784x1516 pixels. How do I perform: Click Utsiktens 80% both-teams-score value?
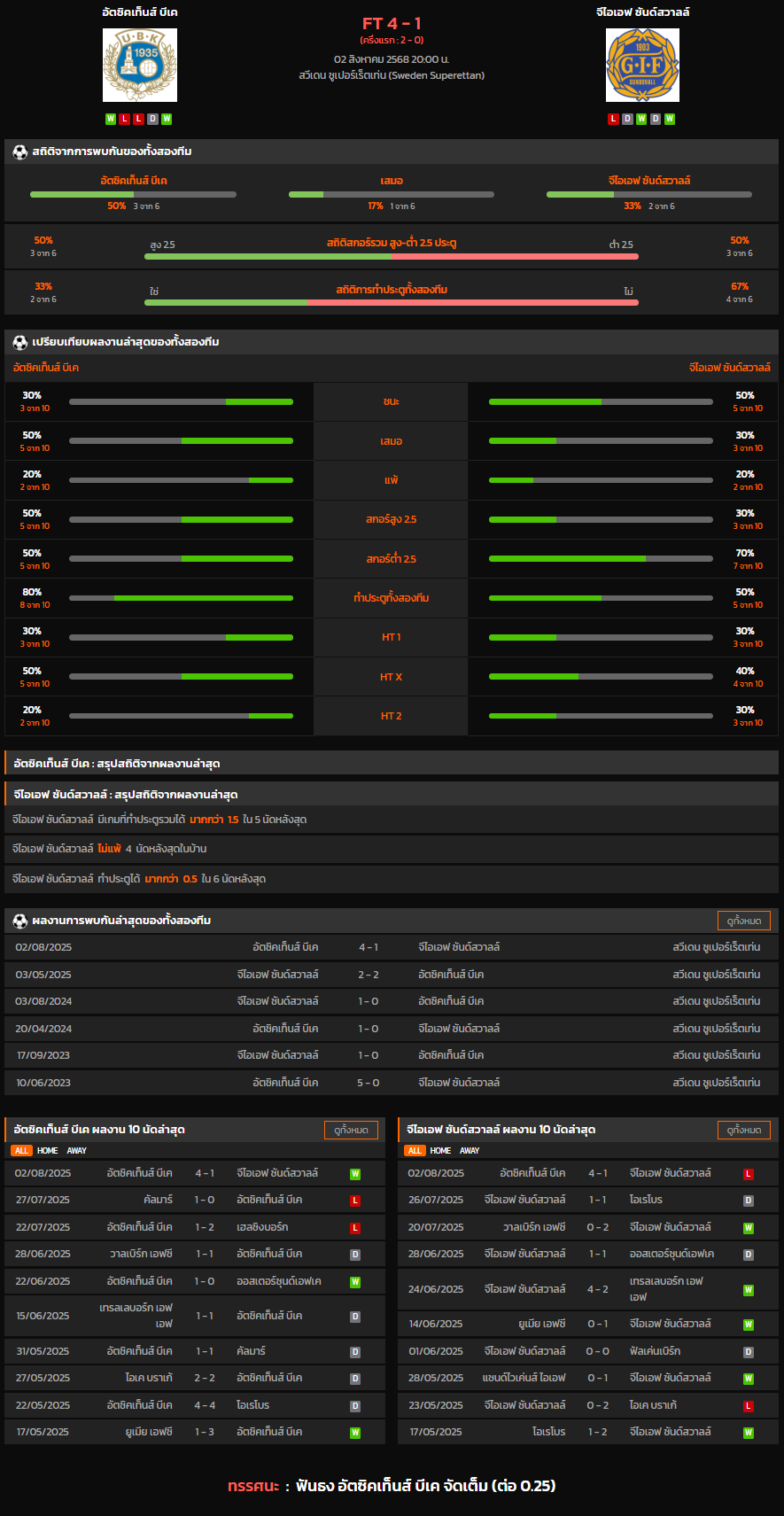(x=32, y=592)
